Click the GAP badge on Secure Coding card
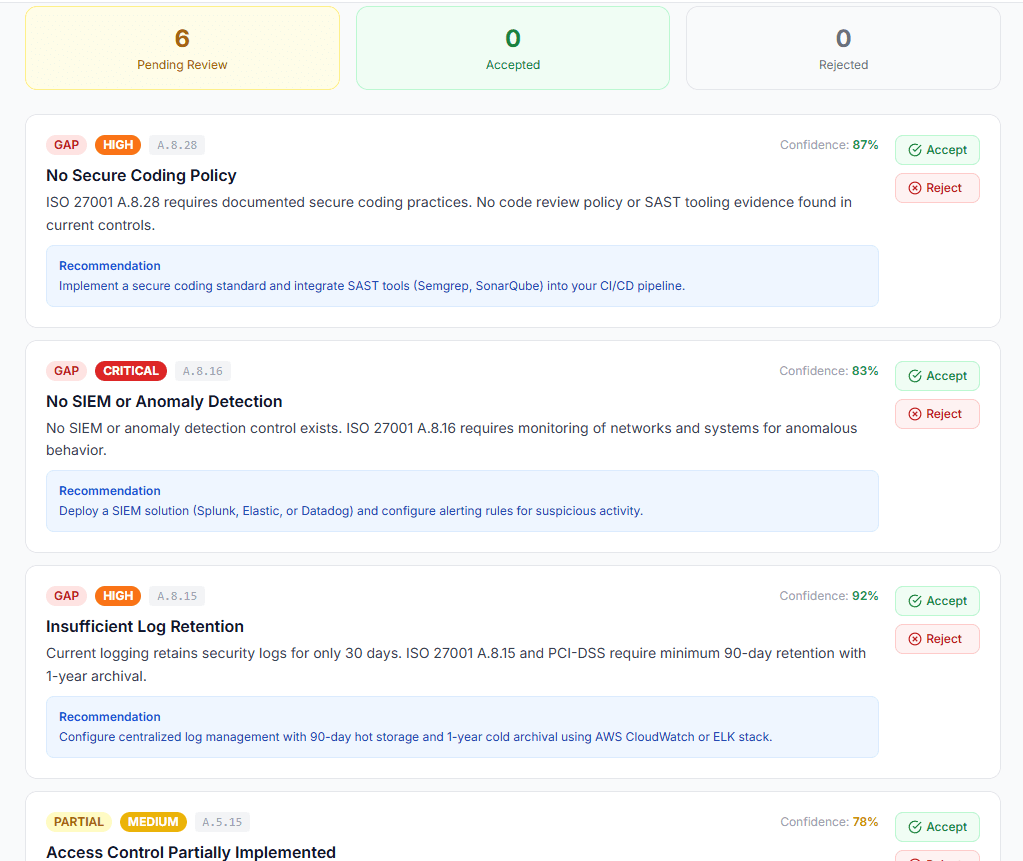Viewport: 1023px width, 861px height. click(x=67, y=145)
